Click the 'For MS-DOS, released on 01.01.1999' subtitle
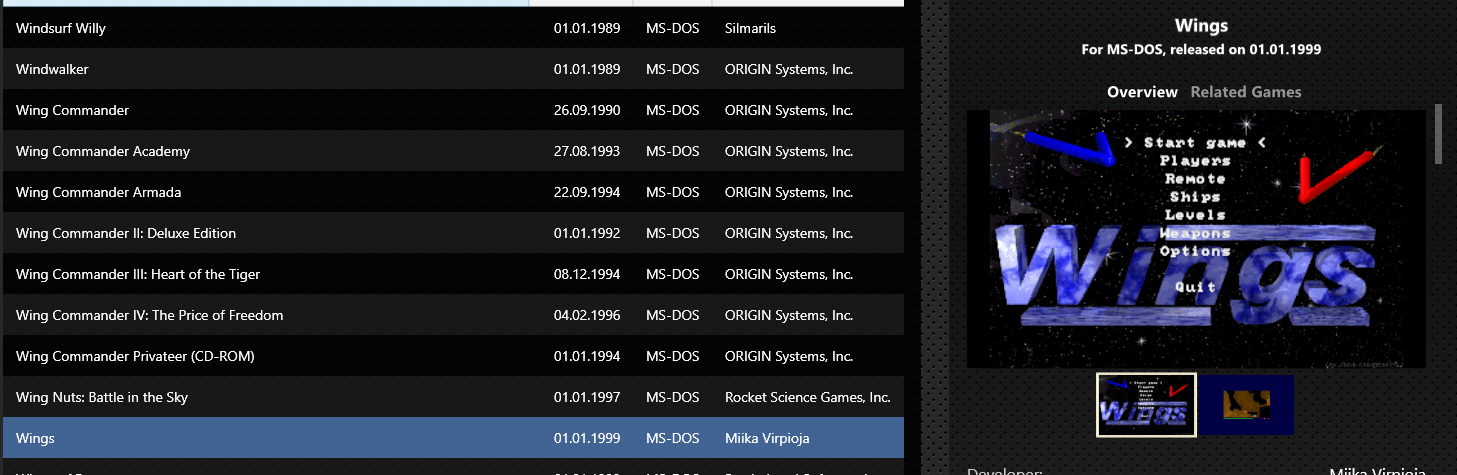The height and width of the screenshot is (475, 1457). (1201, 49)
